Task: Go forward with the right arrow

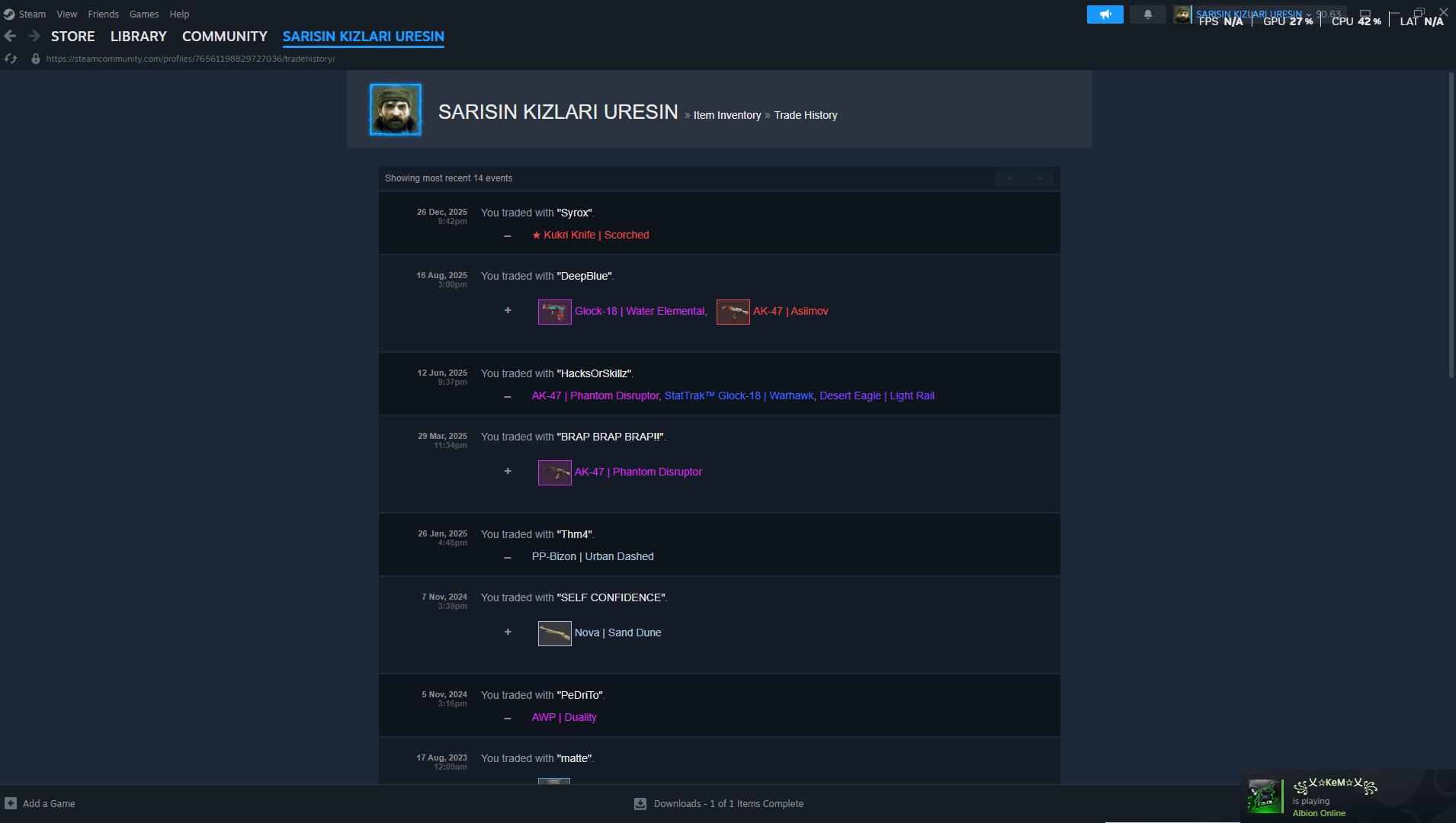Action: click(34, 36)
